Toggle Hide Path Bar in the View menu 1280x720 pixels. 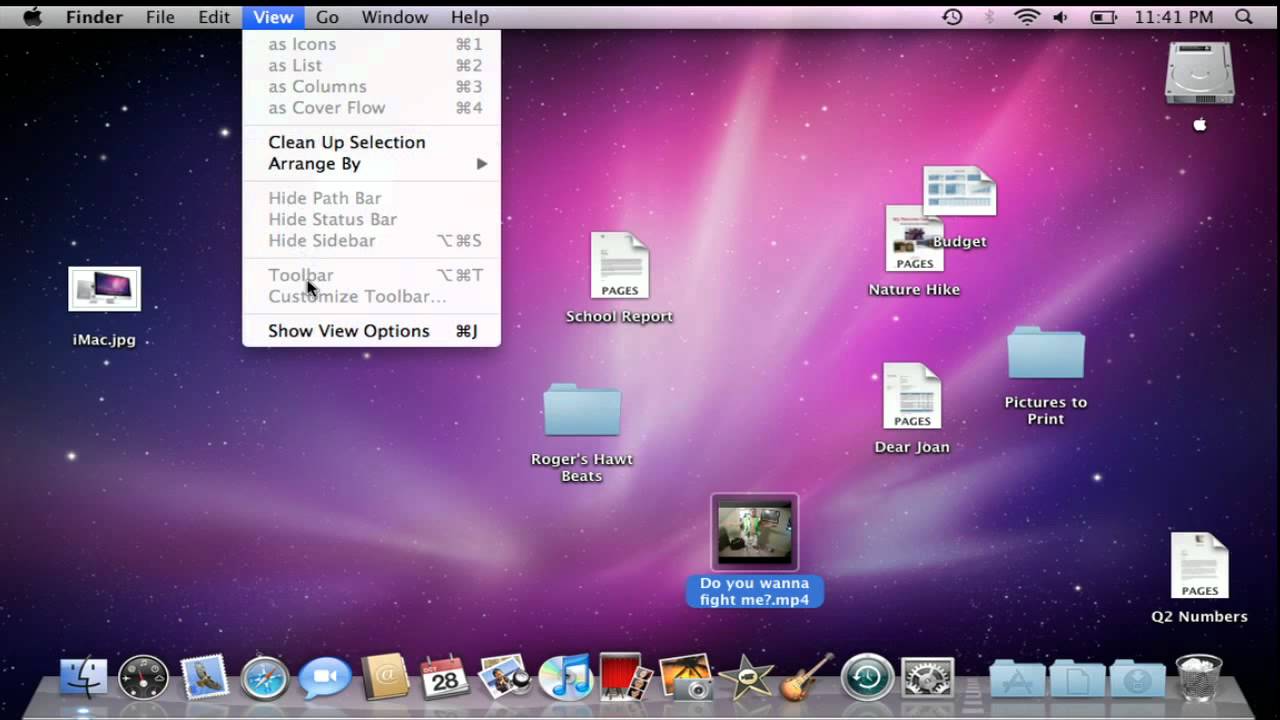pyautogui.click(x=324, y=198)
